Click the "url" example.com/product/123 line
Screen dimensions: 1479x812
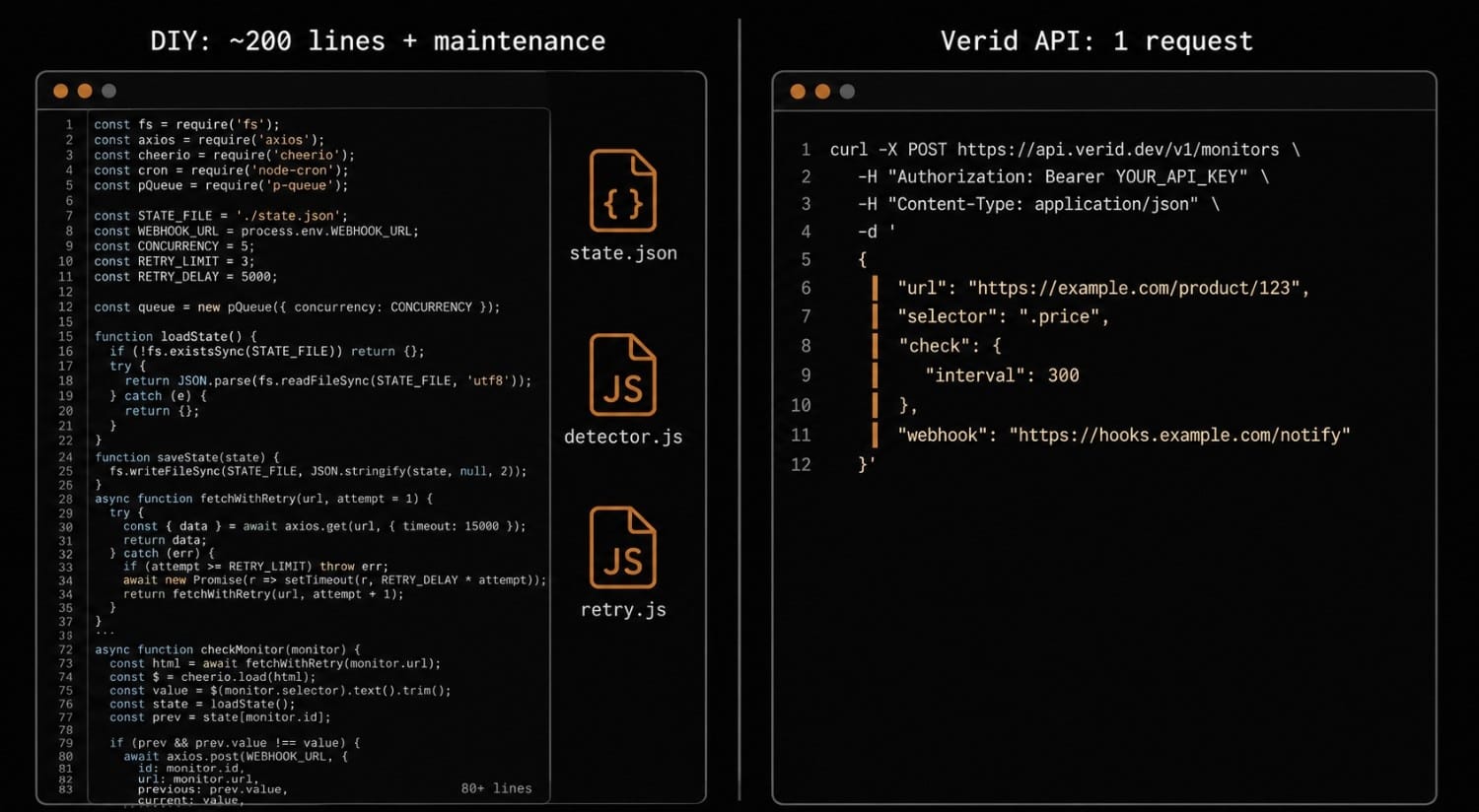1103,288
